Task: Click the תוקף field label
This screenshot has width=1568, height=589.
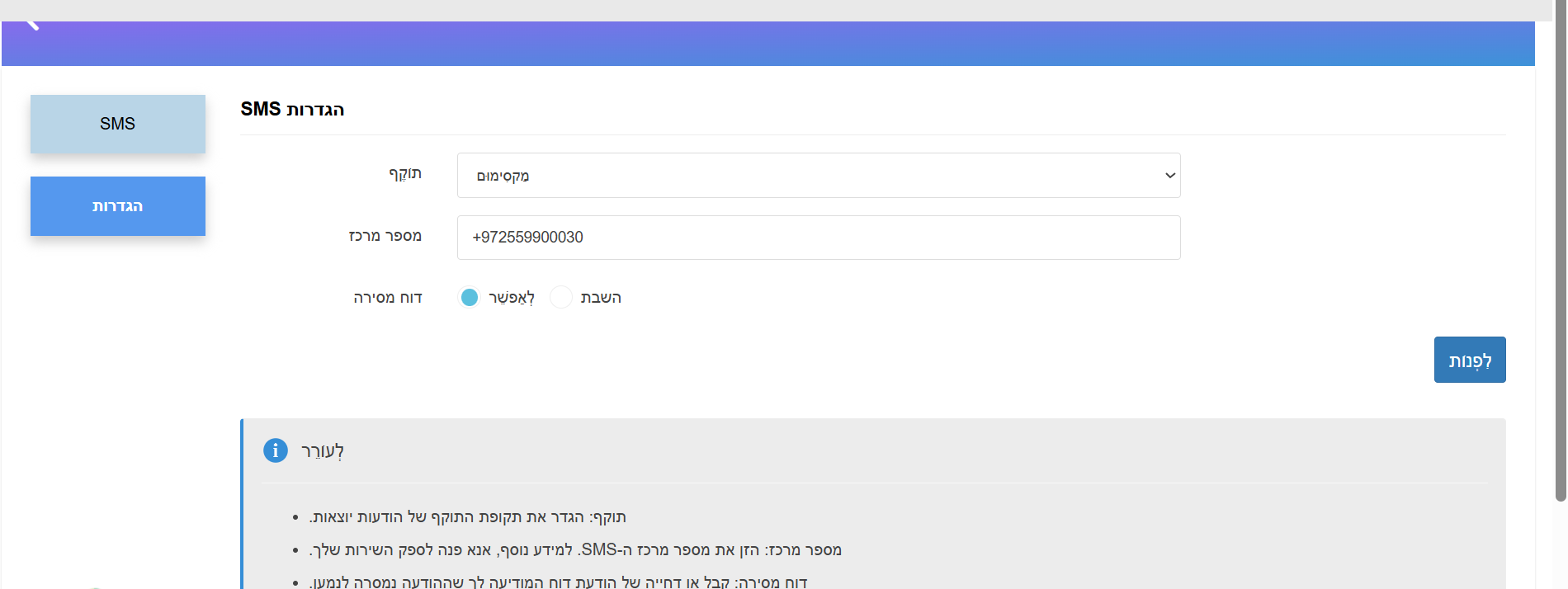Action: click(404, 173)
